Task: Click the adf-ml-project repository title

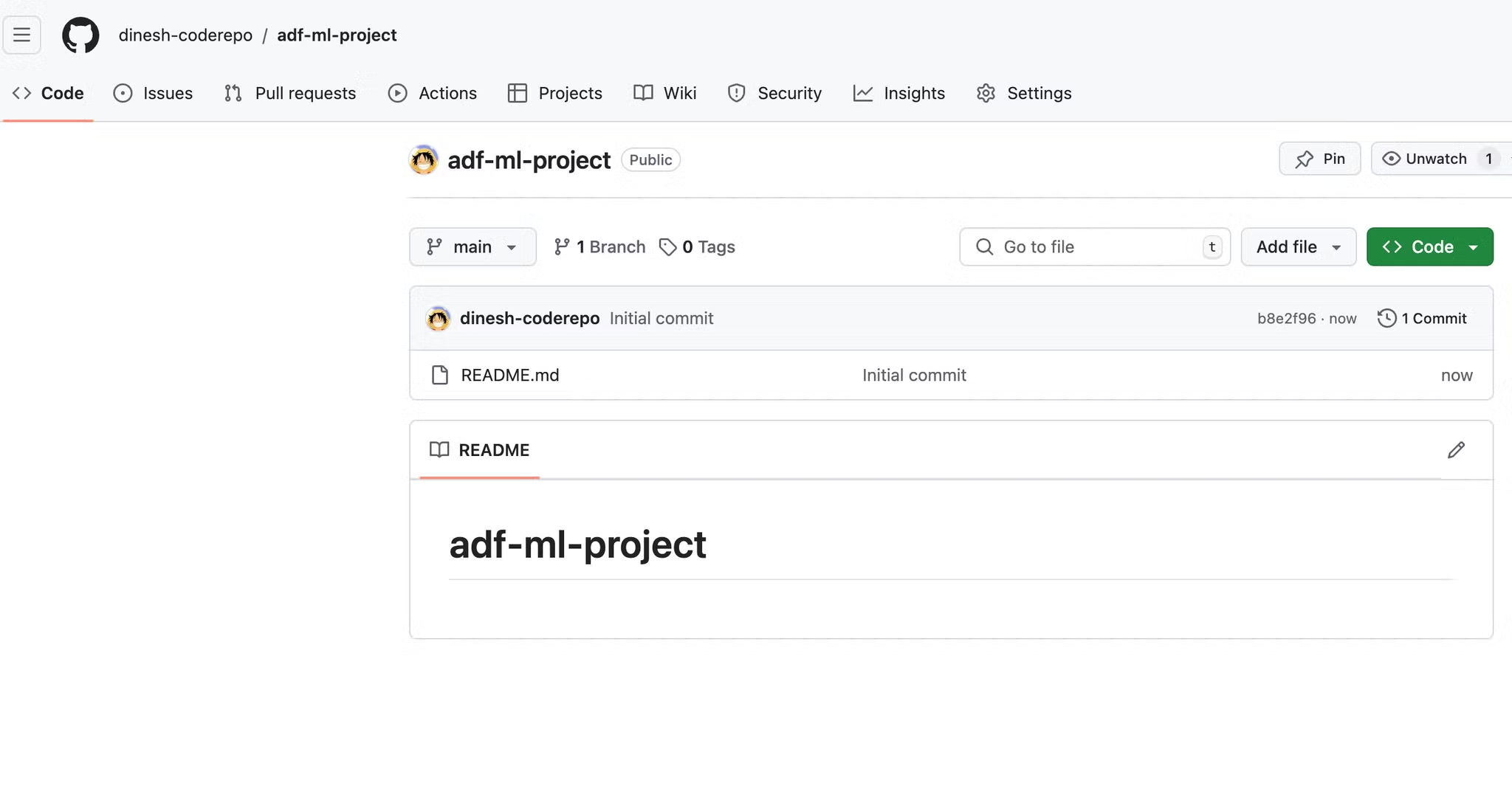Action: (x=529, y=160)
